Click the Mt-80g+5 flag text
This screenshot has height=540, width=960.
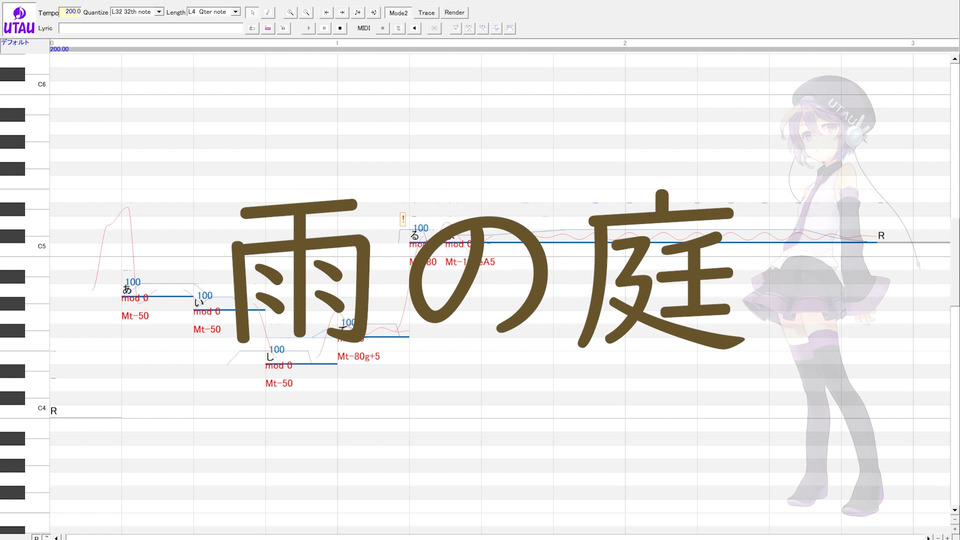tap(359, 356)
